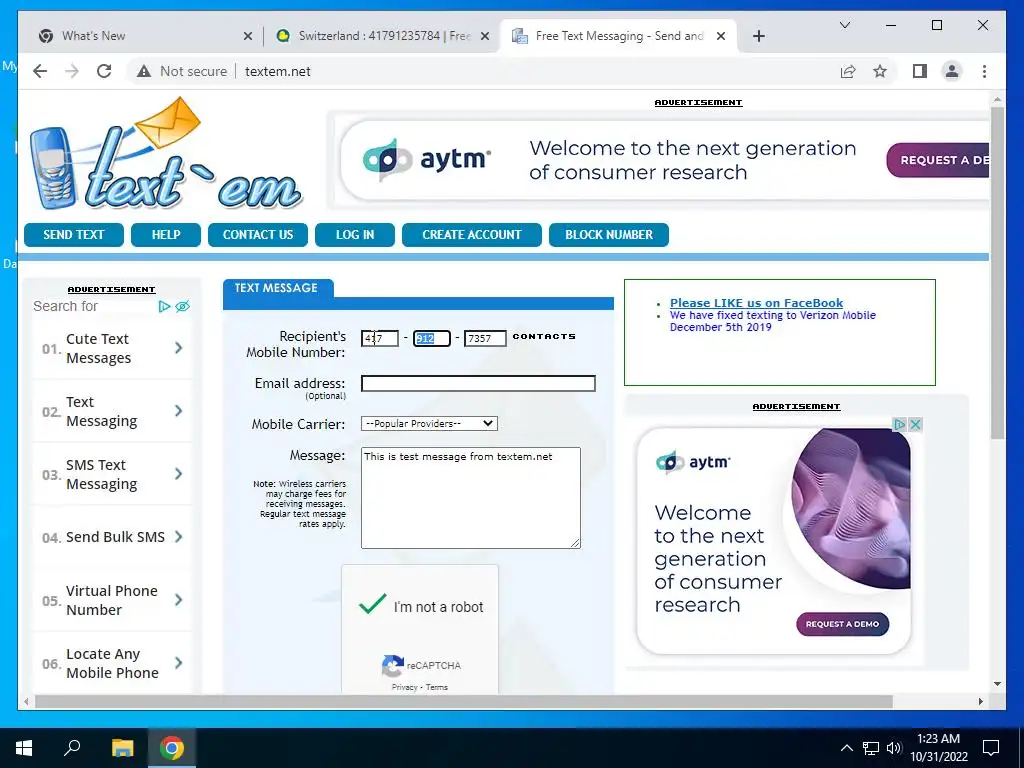Click the text'em logo
Viewport: 1024px width, 768px height.
coord(165,155)
